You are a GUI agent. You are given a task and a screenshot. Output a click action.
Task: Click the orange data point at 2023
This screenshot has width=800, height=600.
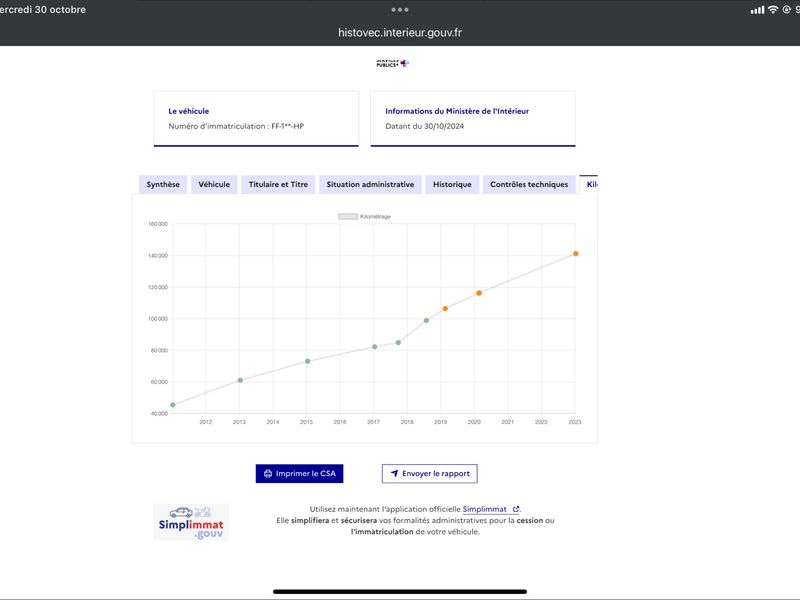(x=576, y=254)
